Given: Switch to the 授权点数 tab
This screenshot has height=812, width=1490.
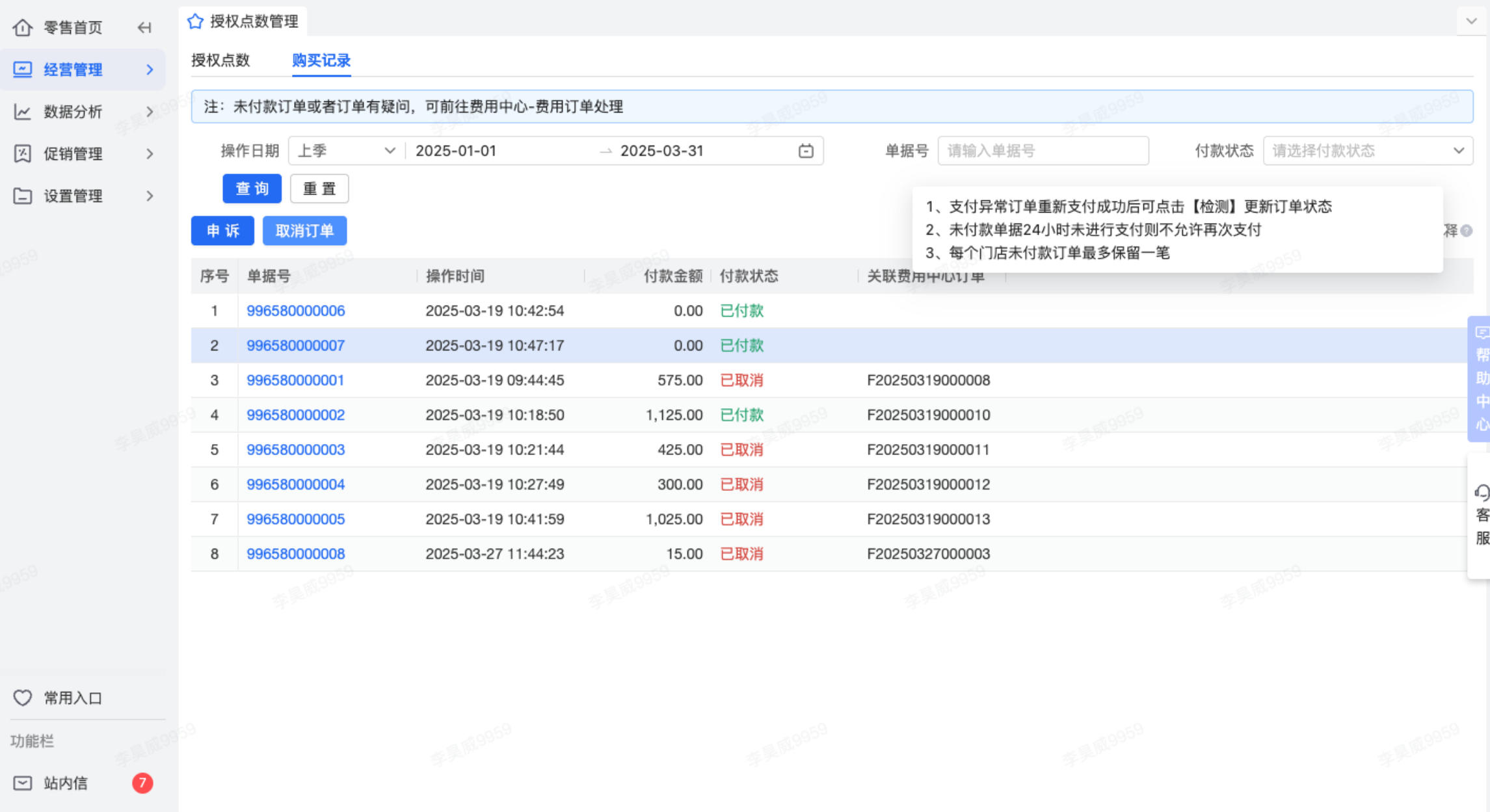Looking at the screenshot, I should [x=220, y=60].
